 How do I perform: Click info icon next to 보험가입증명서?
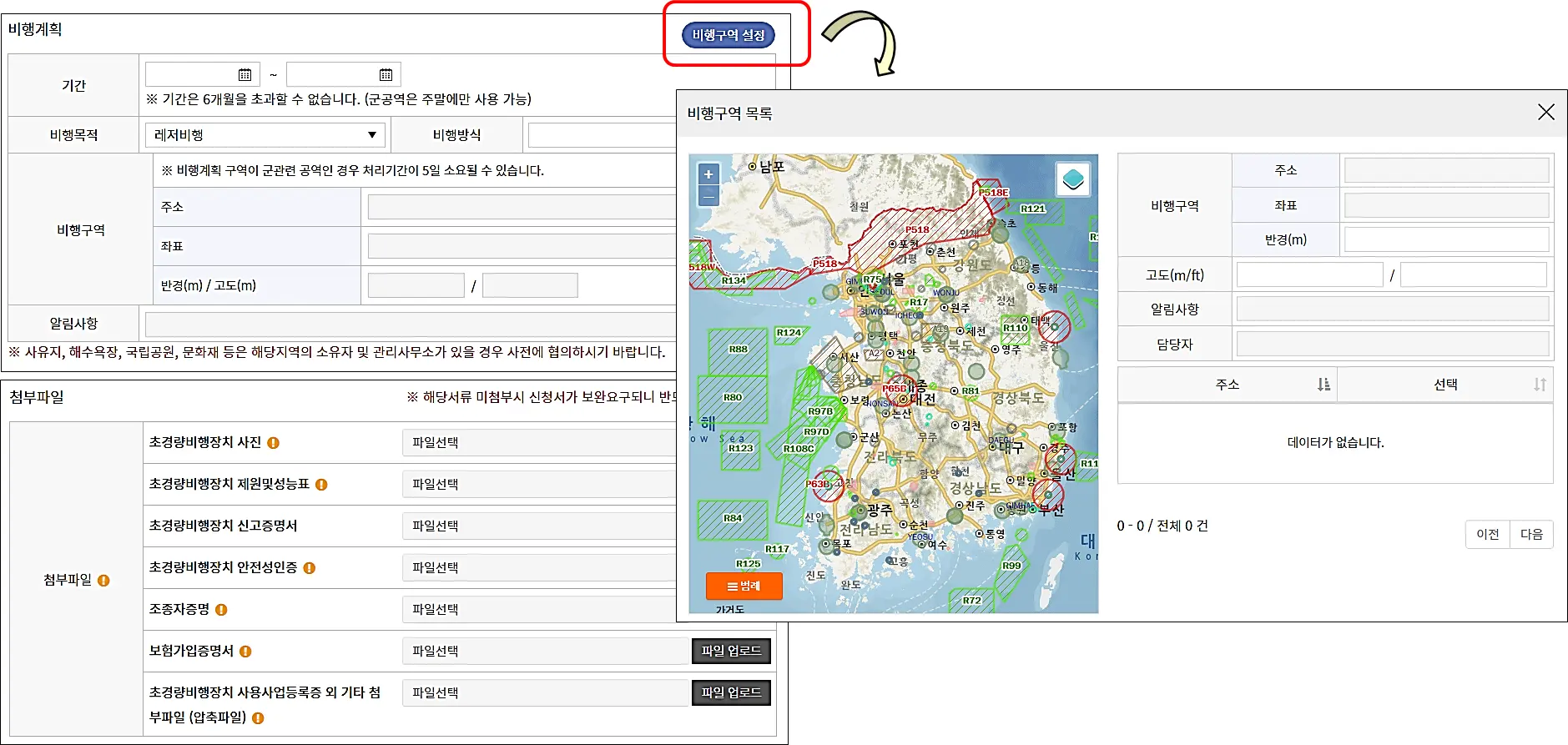245,652
